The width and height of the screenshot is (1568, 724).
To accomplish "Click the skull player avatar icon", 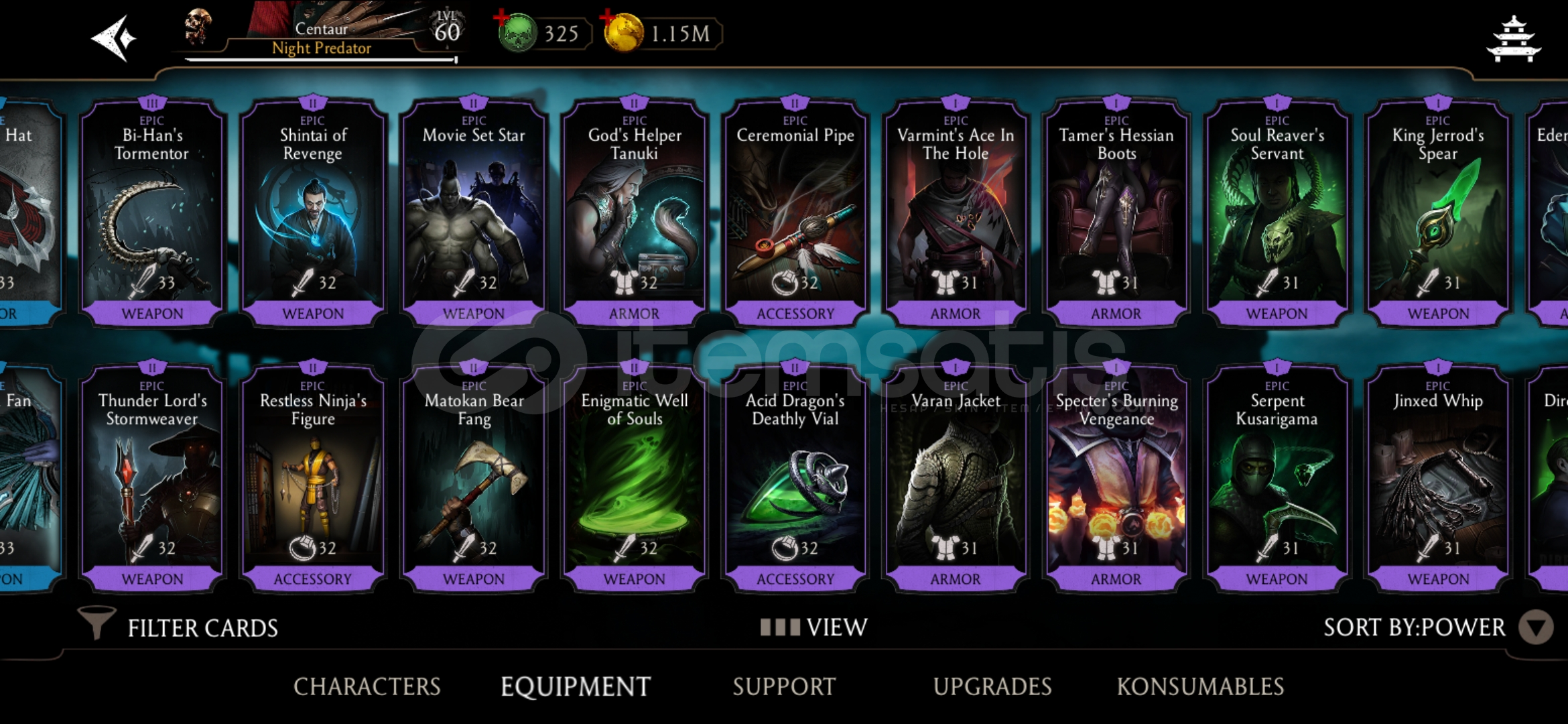I will point(198,26).
